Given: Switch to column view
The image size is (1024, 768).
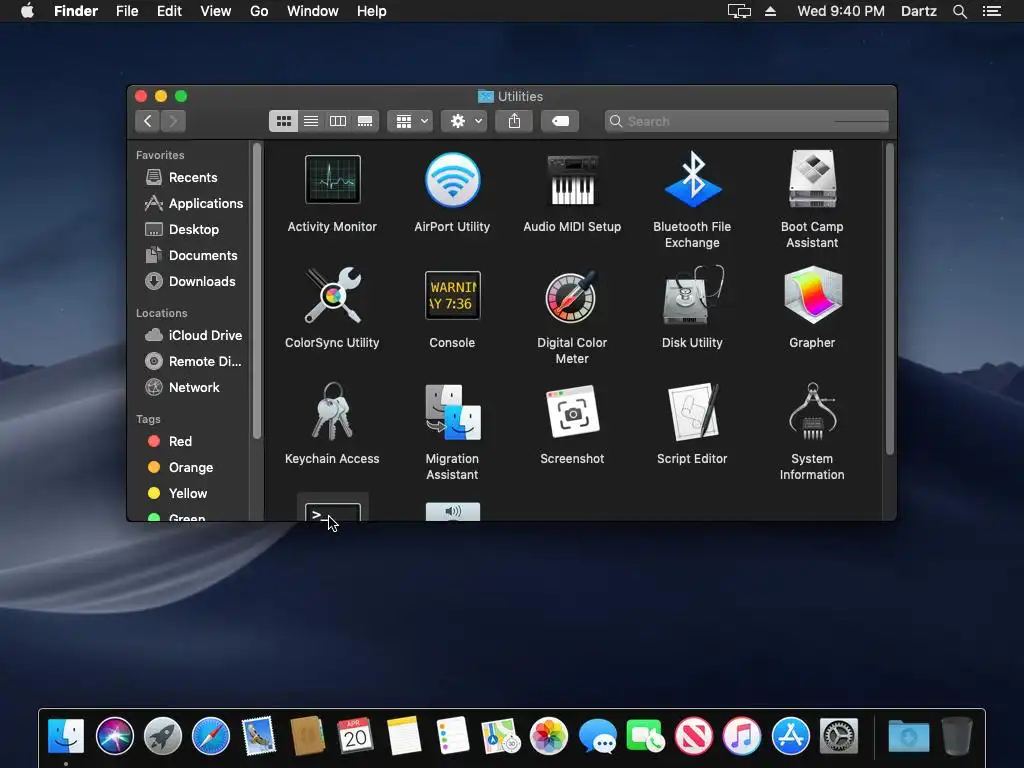Looking at the screenshot, I should click(x=338, y=121).
